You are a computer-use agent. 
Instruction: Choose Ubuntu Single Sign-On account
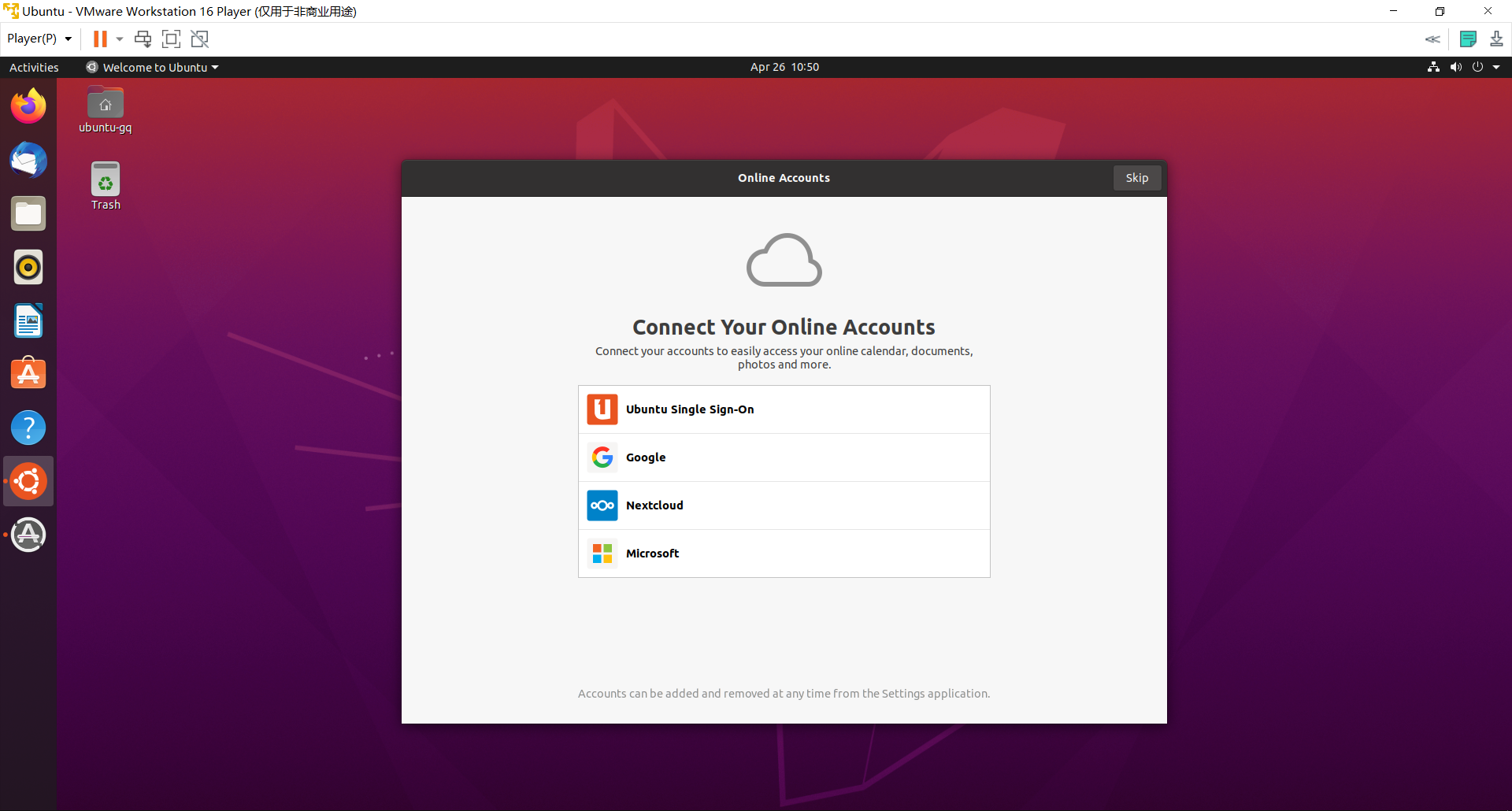[784, 409]
